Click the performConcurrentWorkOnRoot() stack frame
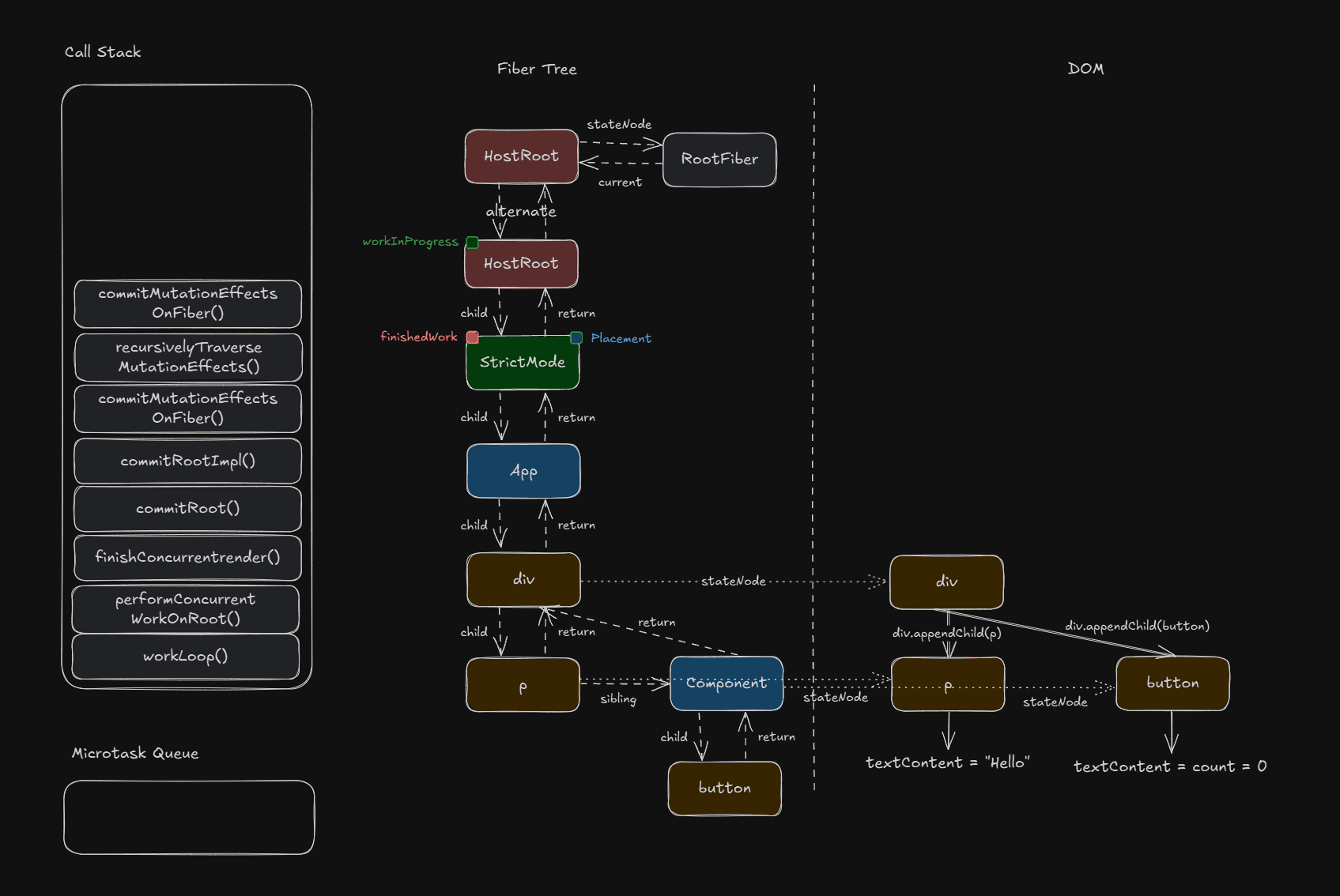The width and height of the screenshot is (1340, 896). pyautogui.click(x=186, y=609)
